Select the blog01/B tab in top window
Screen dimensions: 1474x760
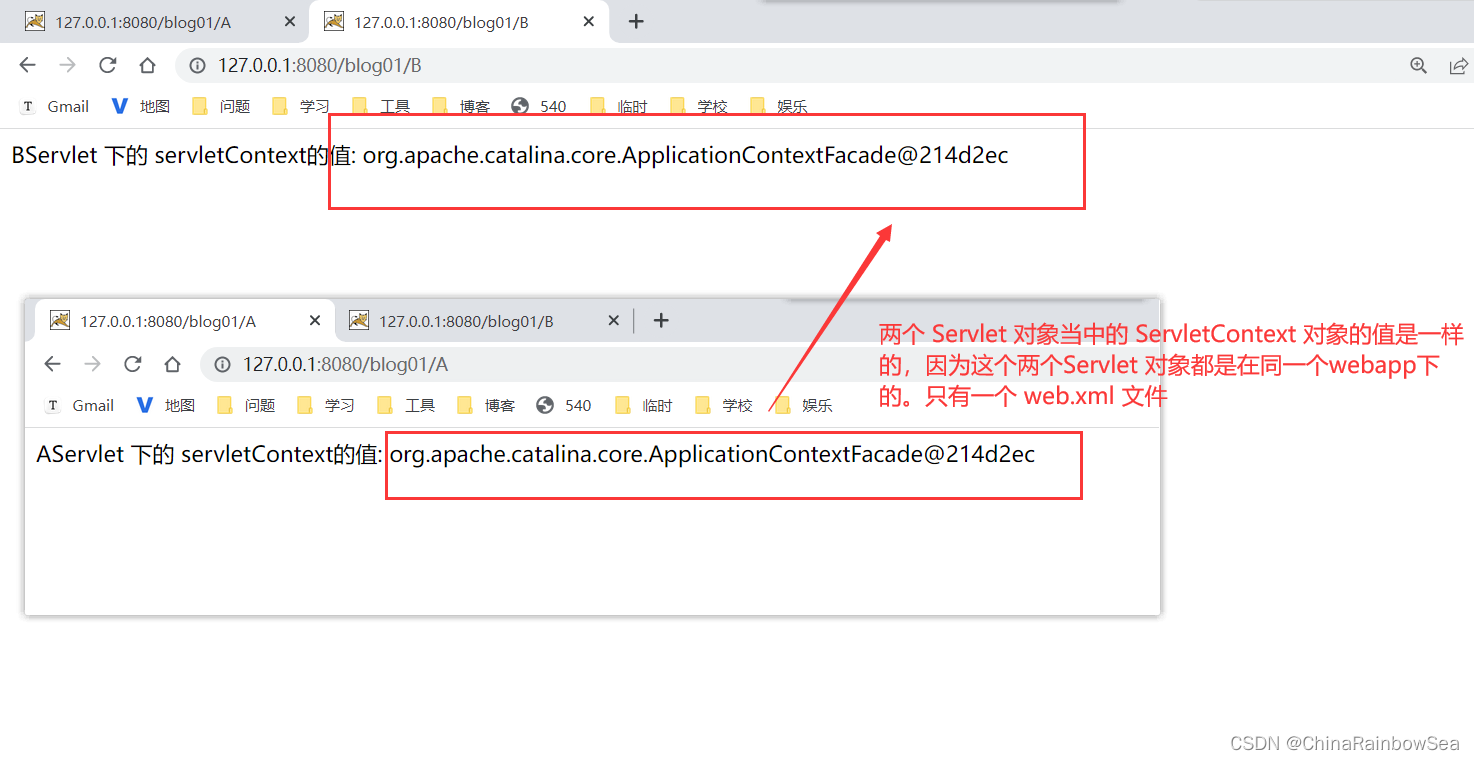tap(460, 22)
